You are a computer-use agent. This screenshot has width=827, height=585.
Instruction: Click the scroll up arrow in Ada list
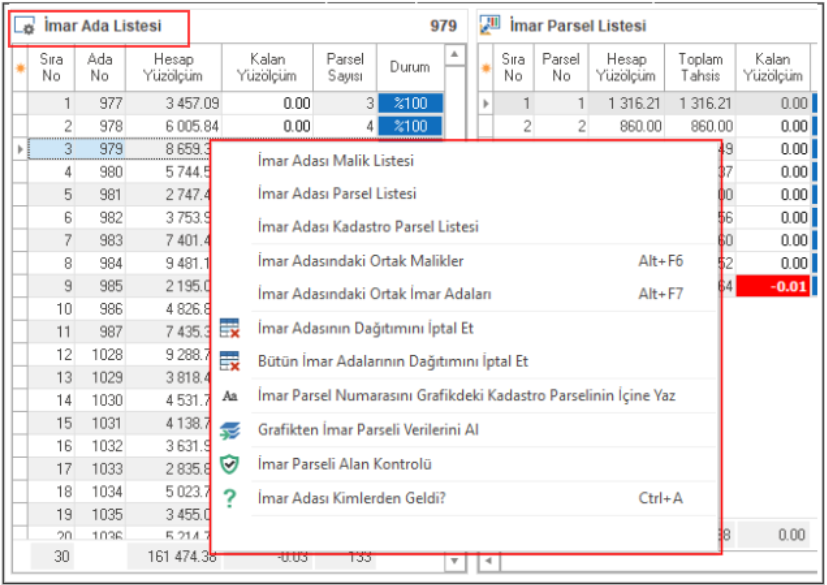point(454,54)
